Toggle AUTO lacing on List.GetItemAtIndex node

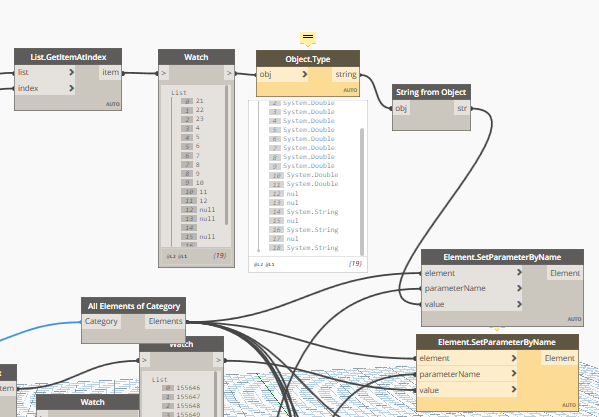tap(113, 104)
